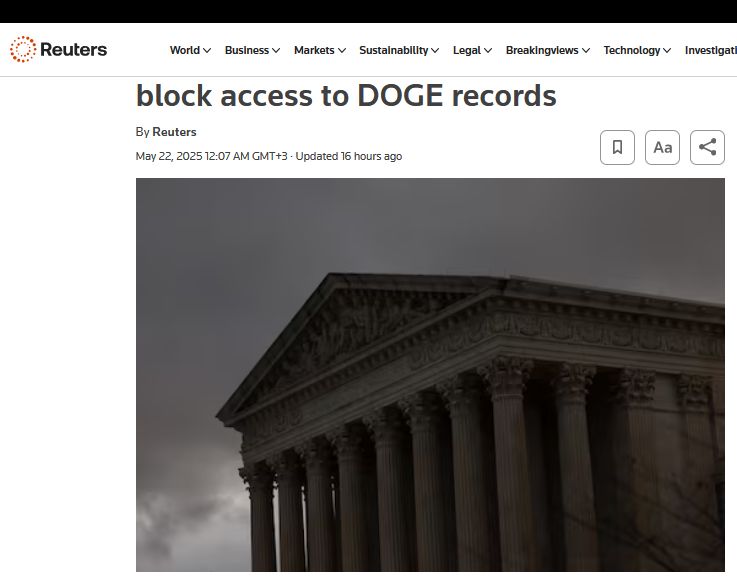Image resolution: width=737 pixels, height=579 pixels.
Task: Expand the World chevron
Action: click(207, 51)
